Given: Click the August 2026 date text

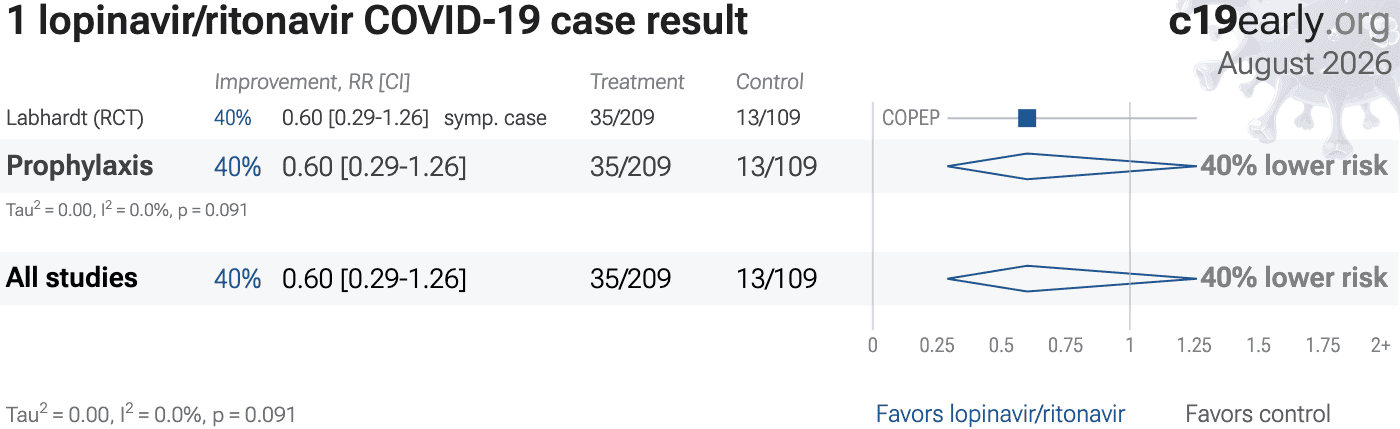Looking at the screenshot, I should [x=1305, y=64].
